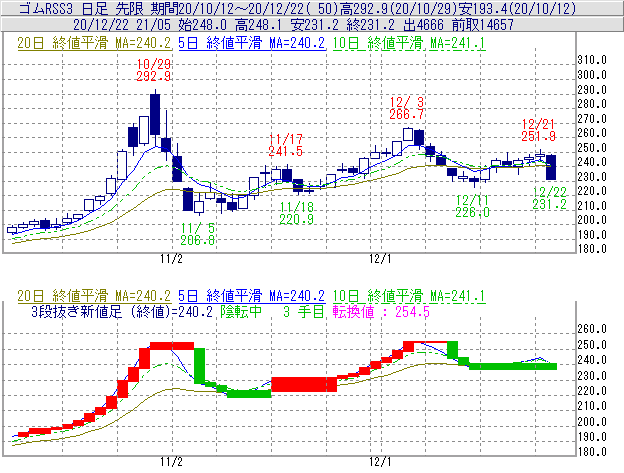
Task: Select the period low 安193.4(20/10/12) in header
Action: click(x=515, y=8)
